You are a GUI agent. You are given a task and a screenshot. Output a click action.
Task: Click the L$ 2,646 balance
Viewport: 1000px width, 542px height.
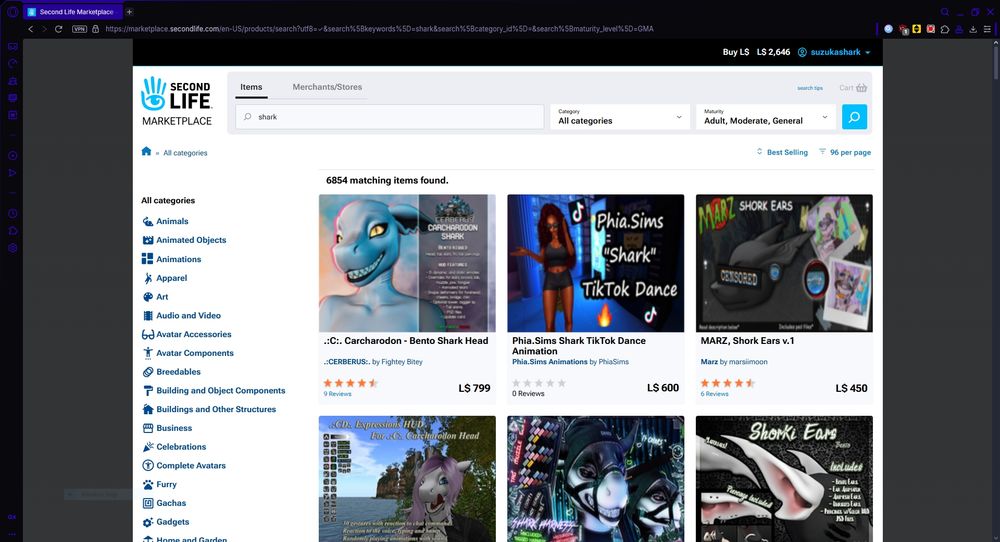coord(773,52)
